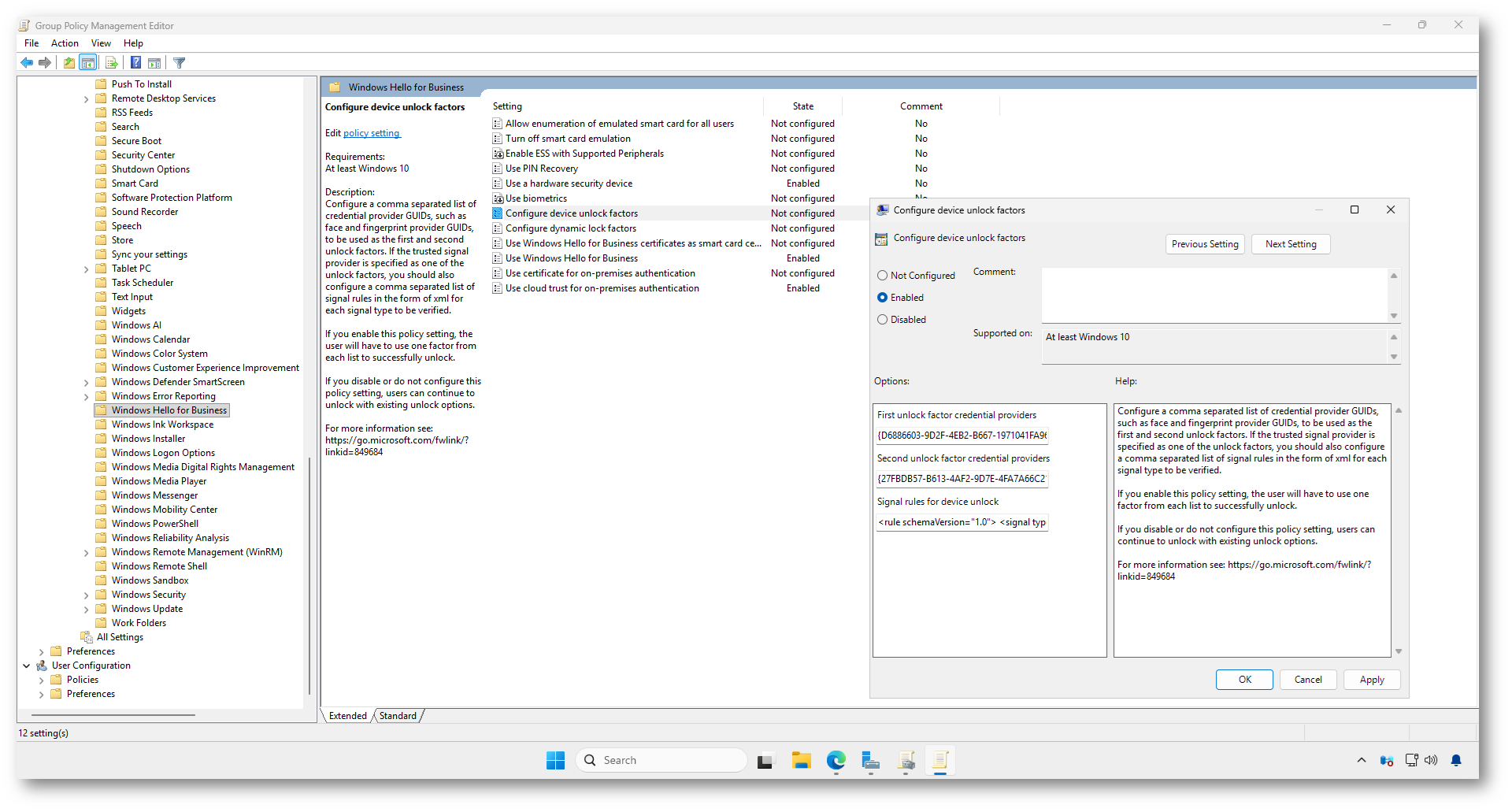Open the Action menu

coord(65,43)
